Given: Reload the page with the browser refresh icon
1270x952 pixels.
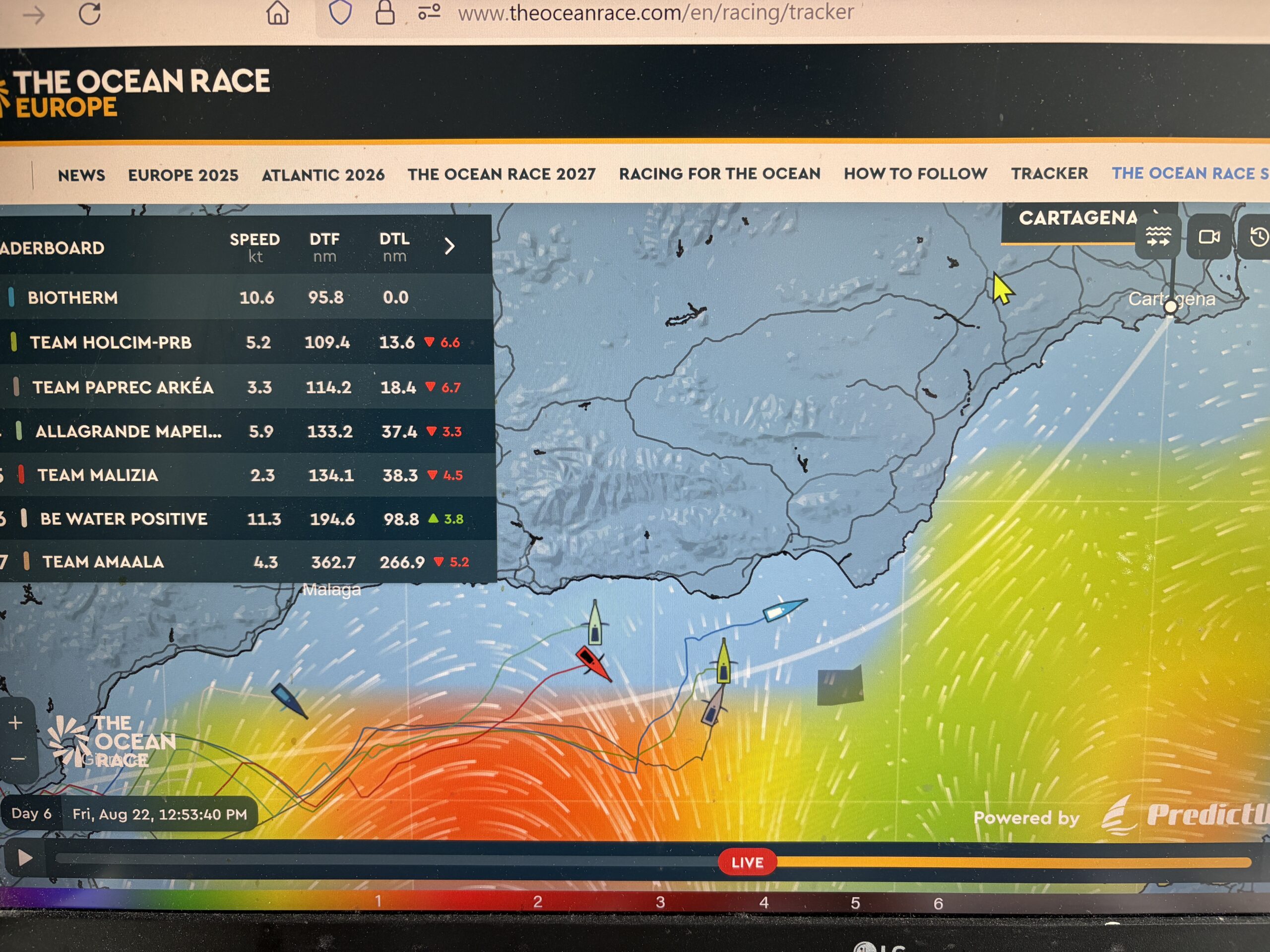Looking at the screenshot, I should pos(90,13).
